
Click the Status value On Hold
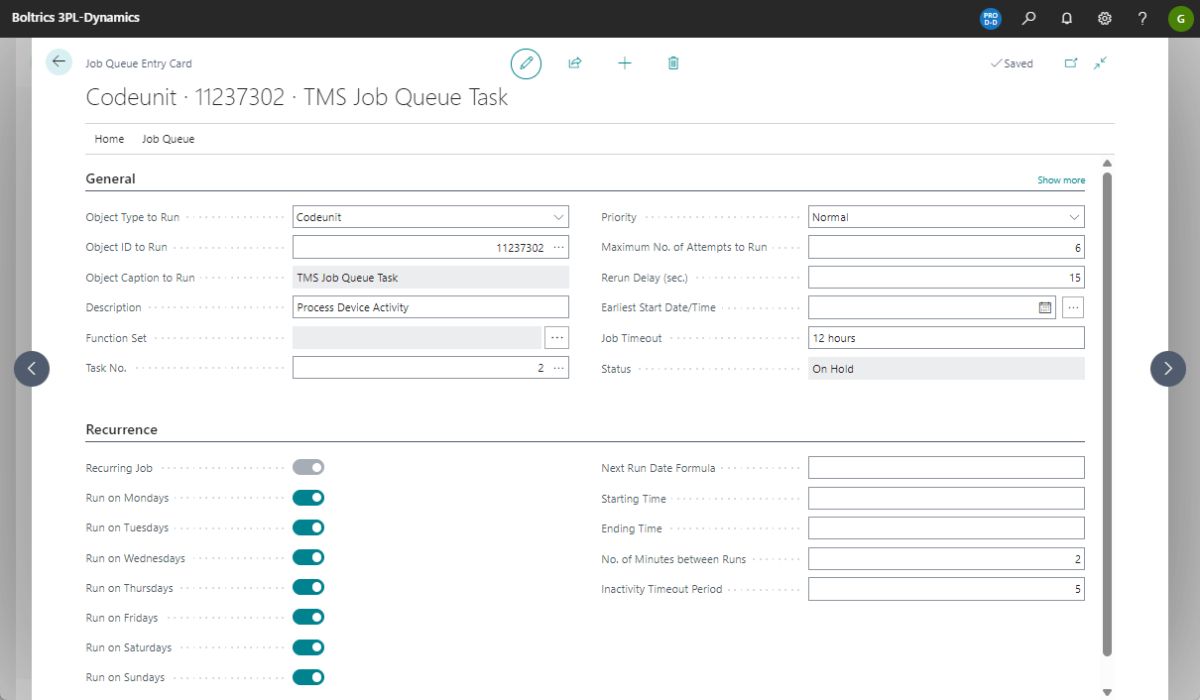946,368
